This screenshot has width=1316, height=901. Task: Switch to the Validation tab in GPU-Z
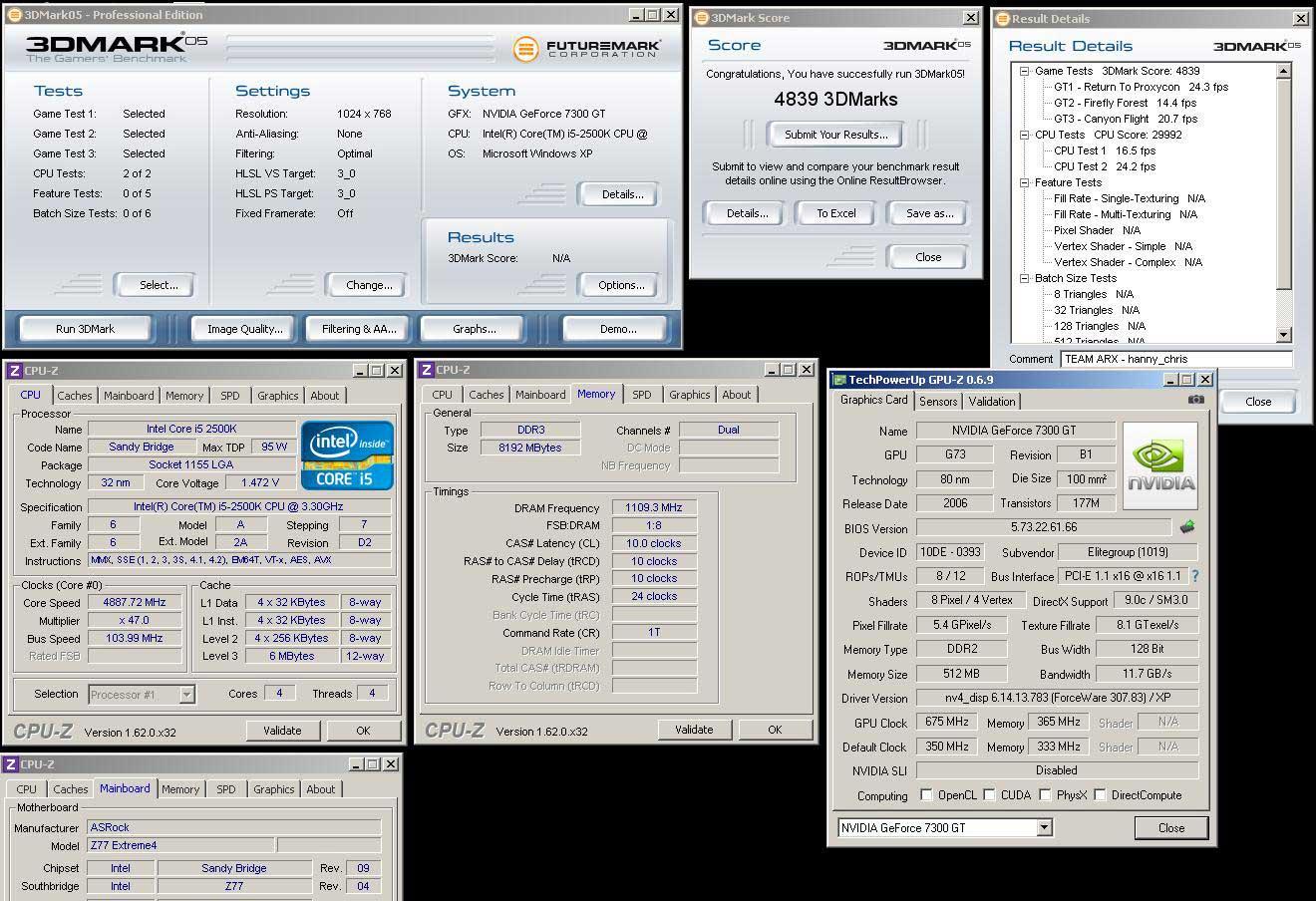(992, 402)
